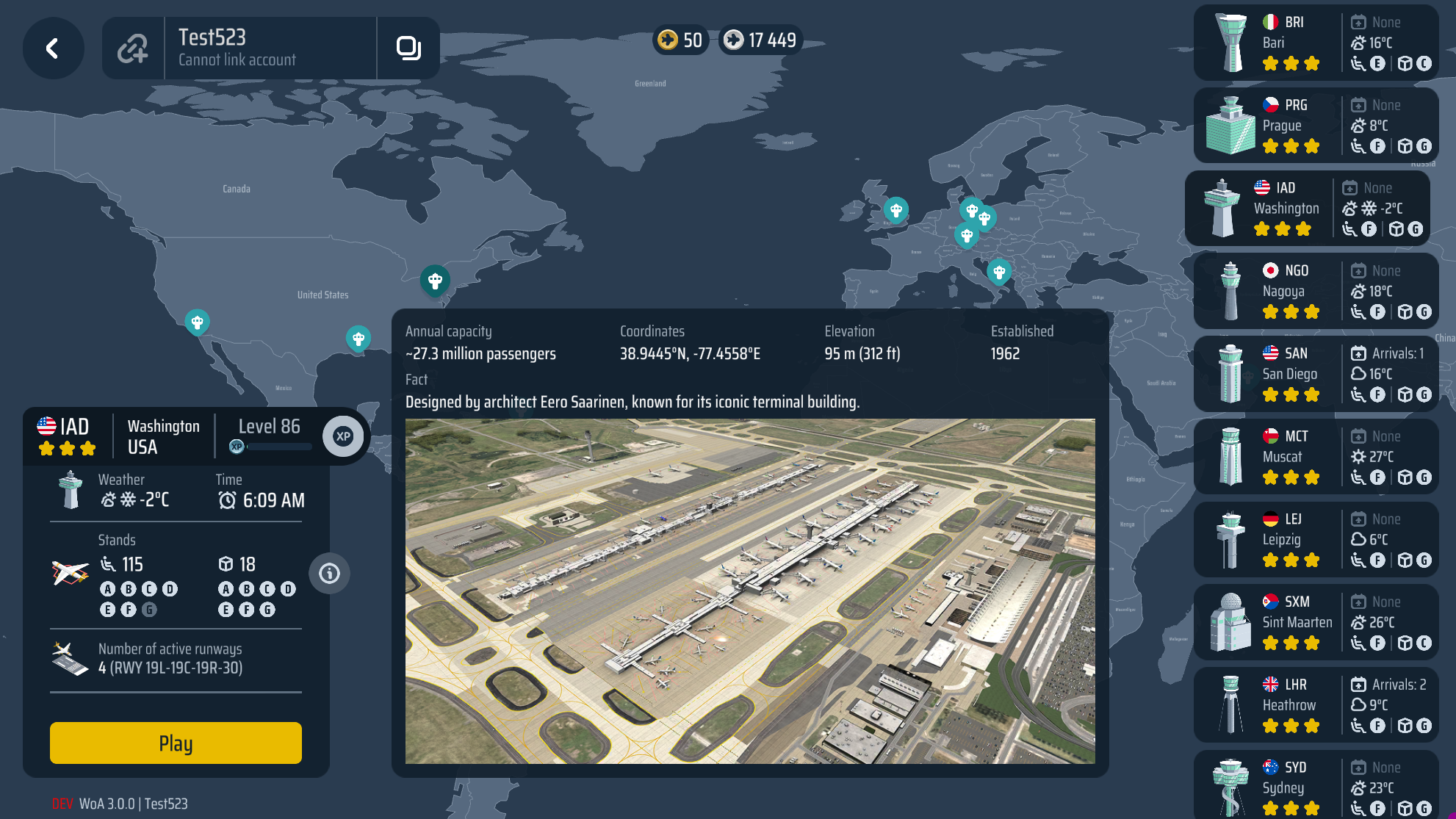The image size is (1456, 819).
Task: Click the XP badge next to Level 86
Action: [x=342, y=436]
